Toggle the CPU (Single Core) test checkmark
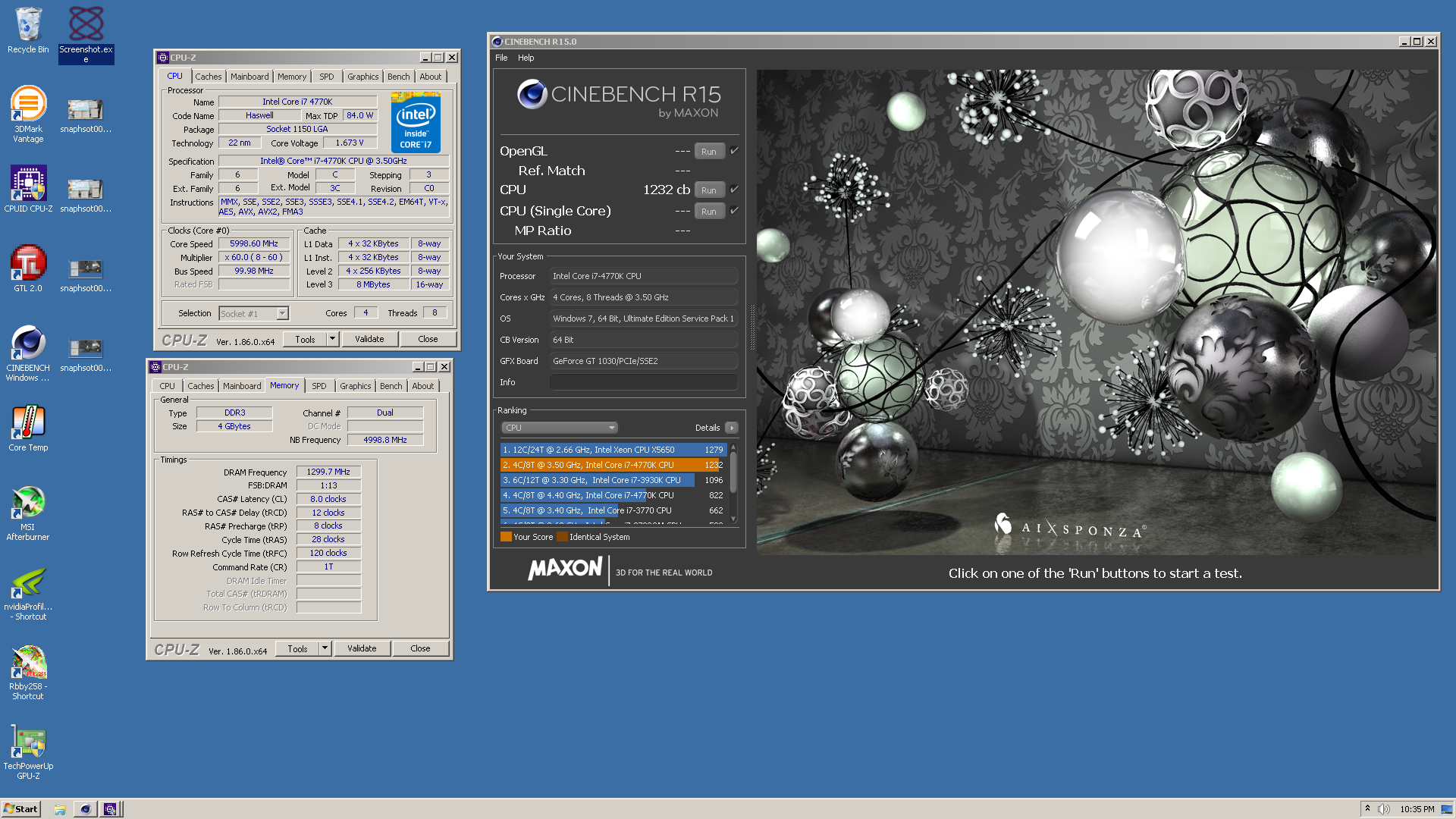The image size is (1456, 819). coord(734,211)
